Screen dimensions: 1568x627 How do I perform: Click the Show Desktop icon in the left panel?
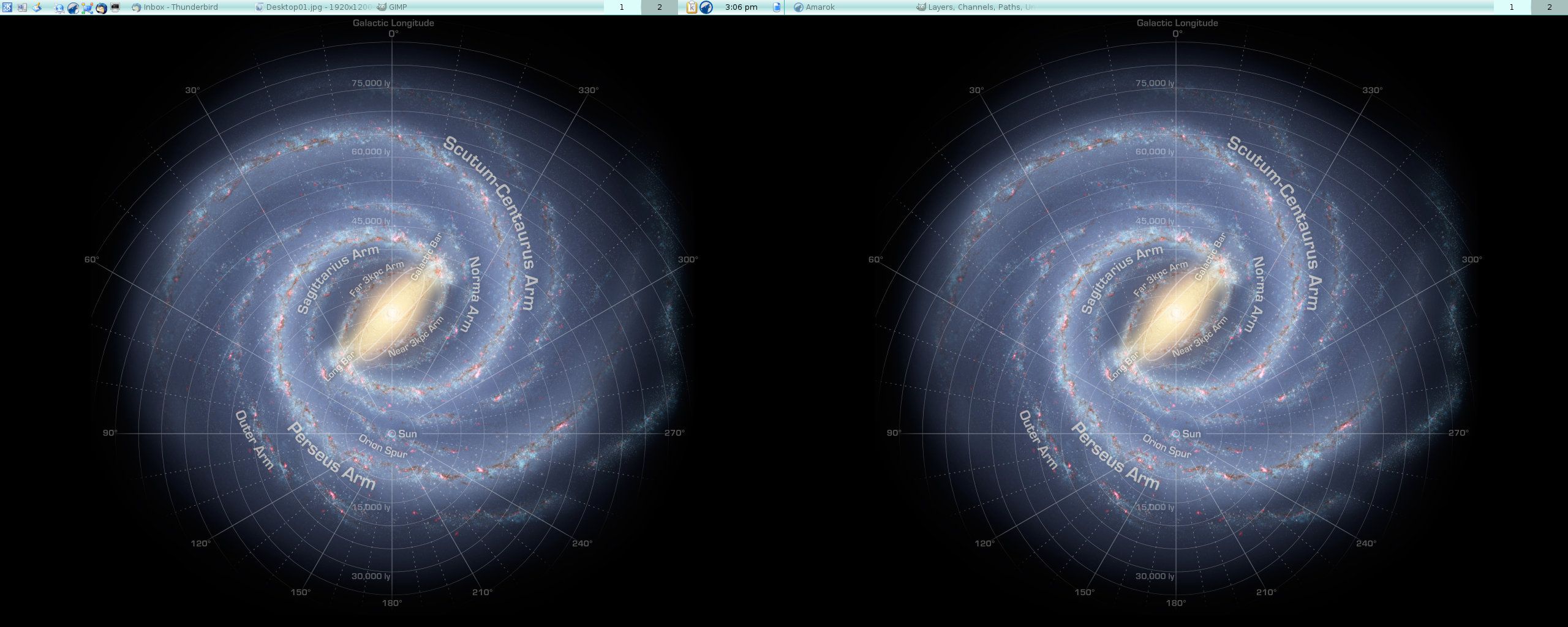[x=22, y=7]
